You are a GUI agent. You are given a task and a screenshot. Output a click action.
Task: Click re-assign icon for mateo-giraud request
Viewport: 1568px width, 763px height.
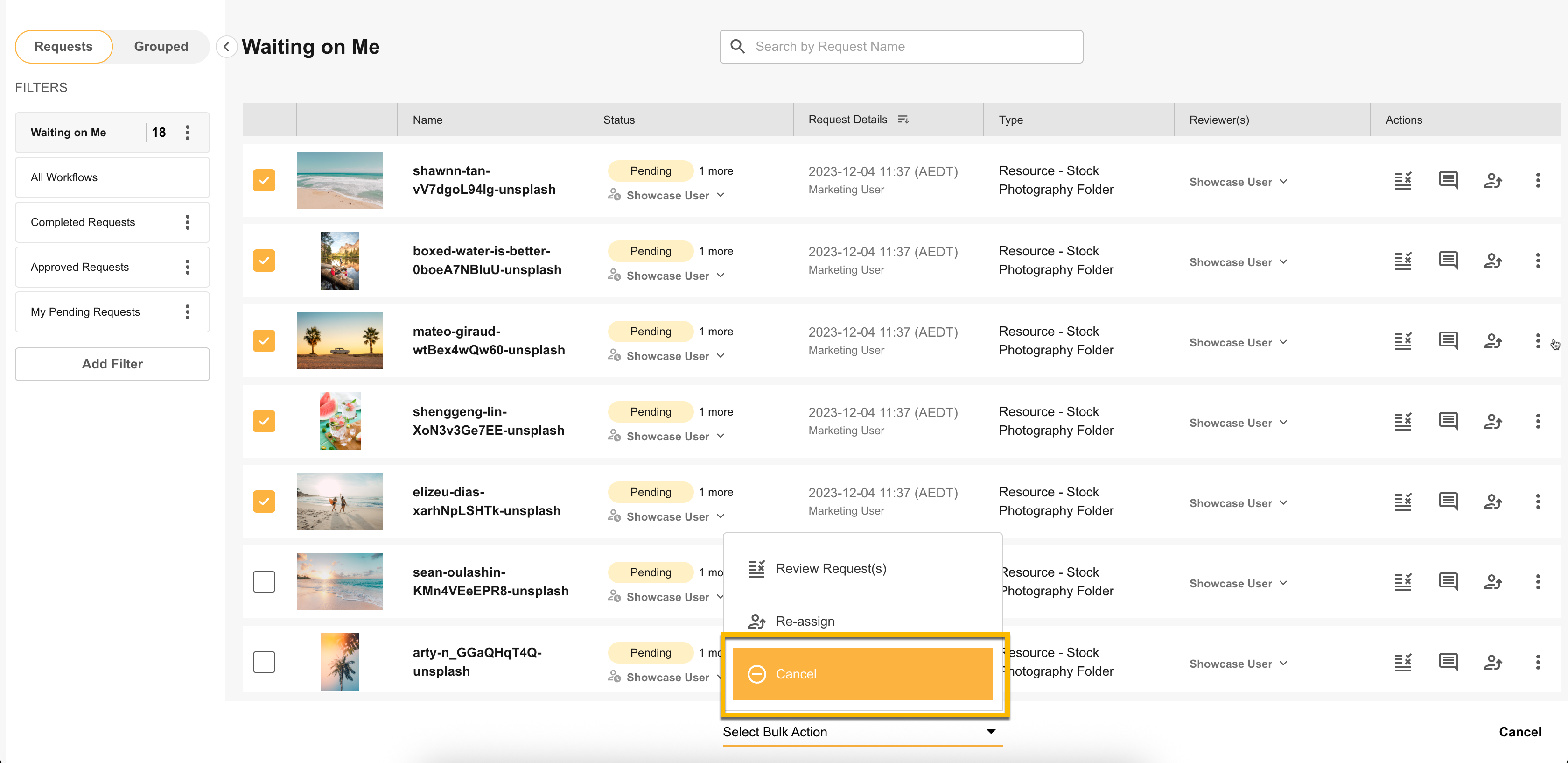[x=1492, y=342]
